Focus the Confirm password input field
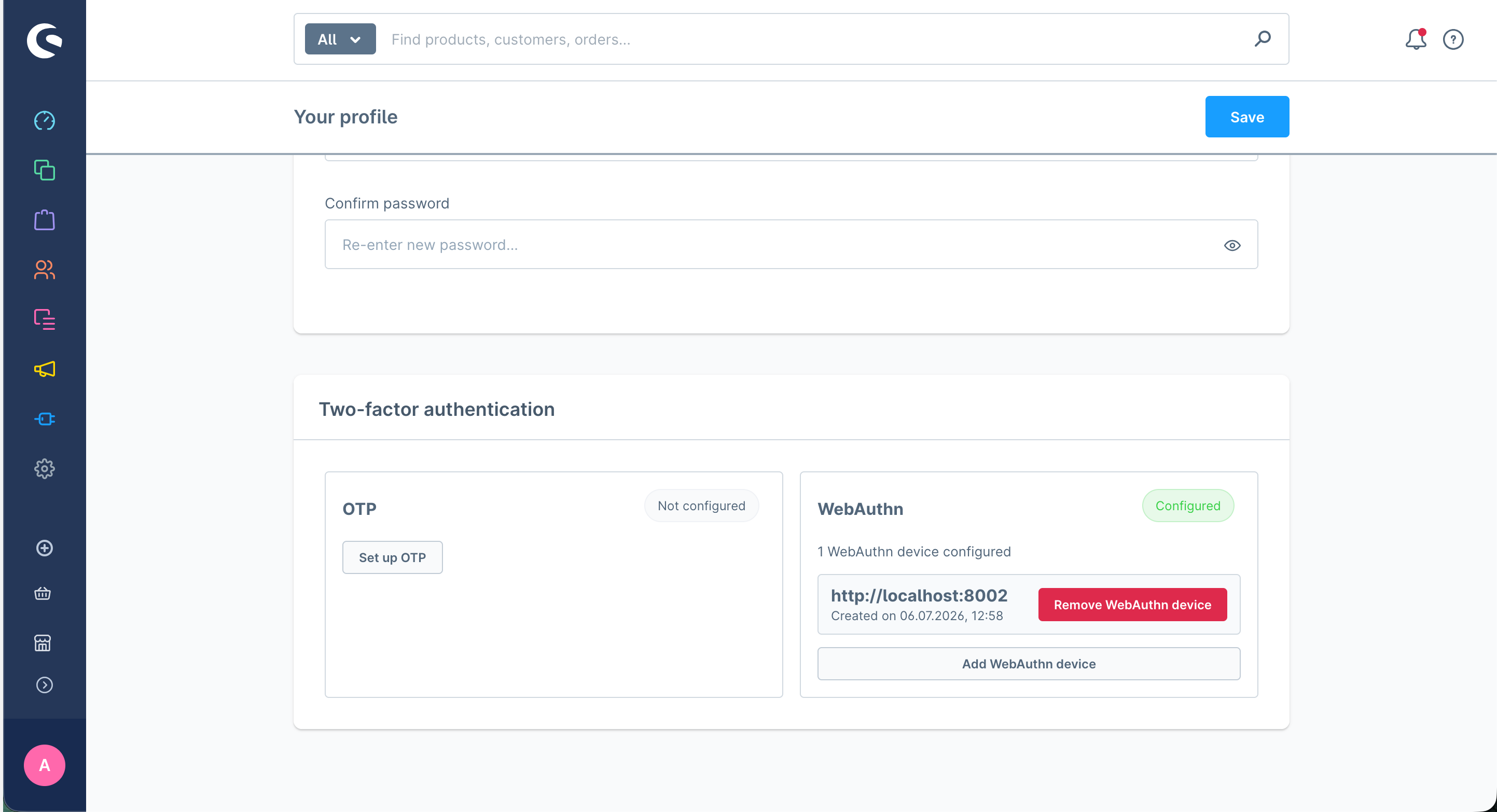 click(791, 245)
